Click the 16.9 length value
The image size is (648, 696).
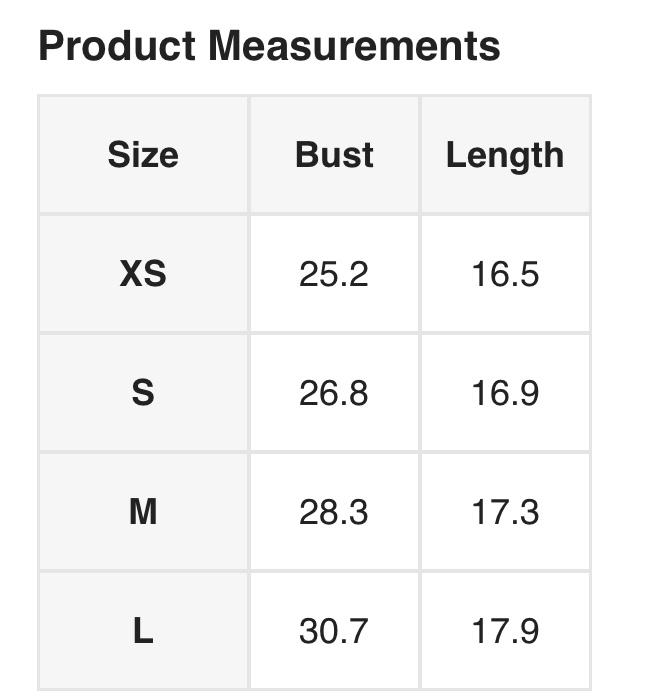505,393
